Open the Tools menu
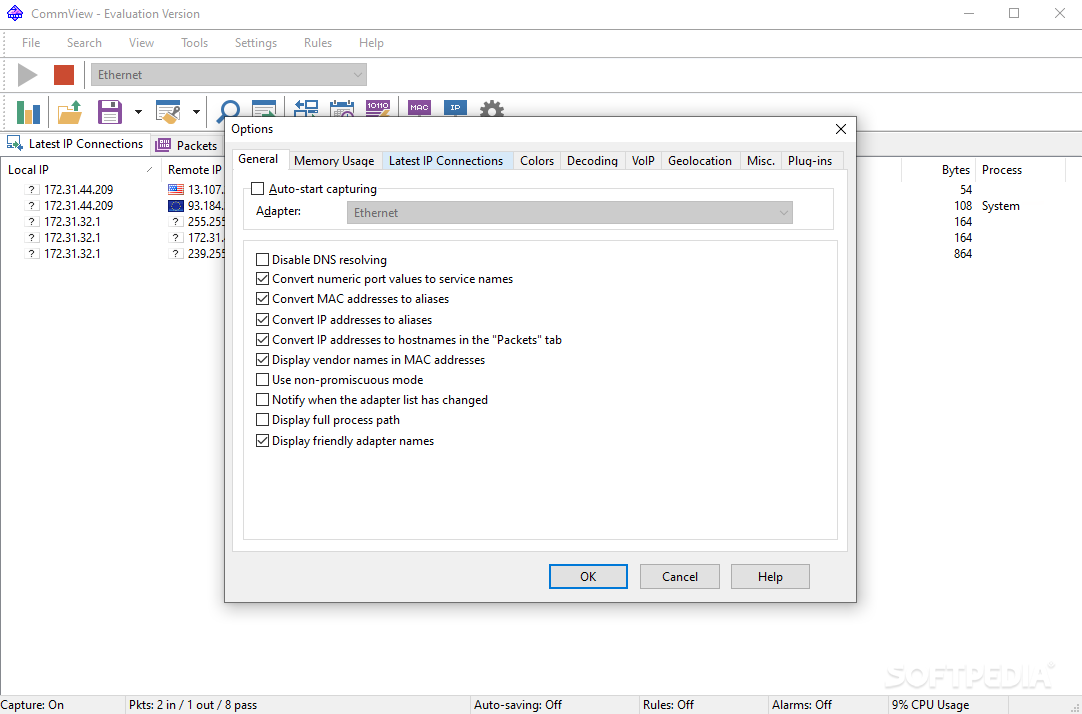The image size is (1082, 714). (195, 43)
